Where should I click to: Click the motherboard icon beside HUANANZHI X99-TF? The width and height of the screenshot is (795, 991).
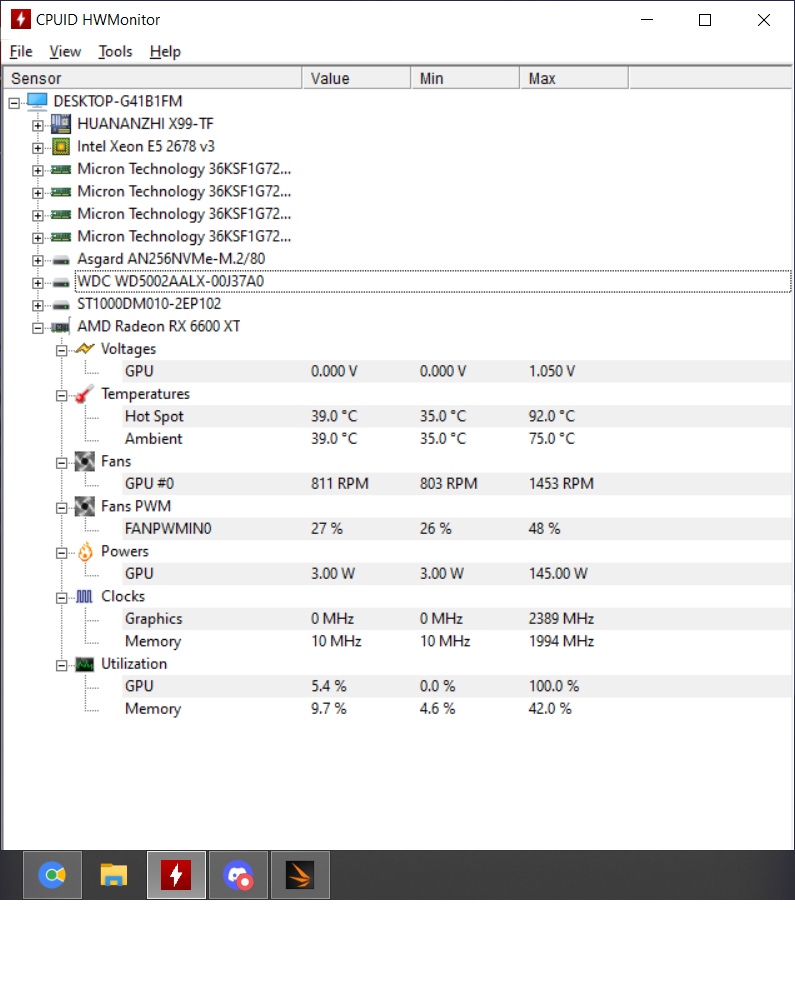coord(61,123)
